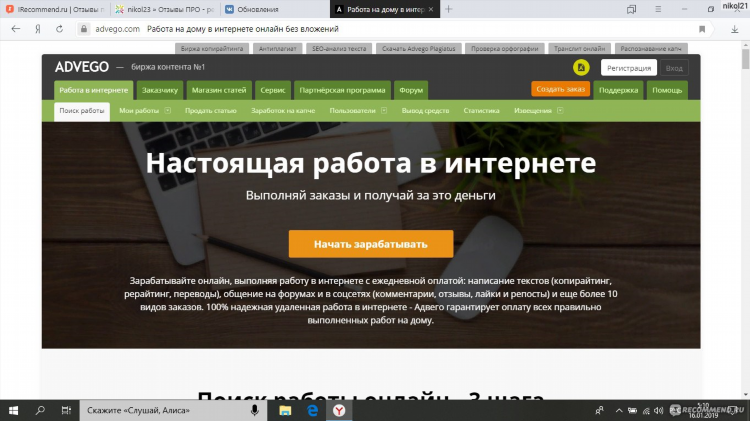The height and width of the screenshot is (421, 750).
Task: Open the Windows Start menu
Action: (13, 410)
